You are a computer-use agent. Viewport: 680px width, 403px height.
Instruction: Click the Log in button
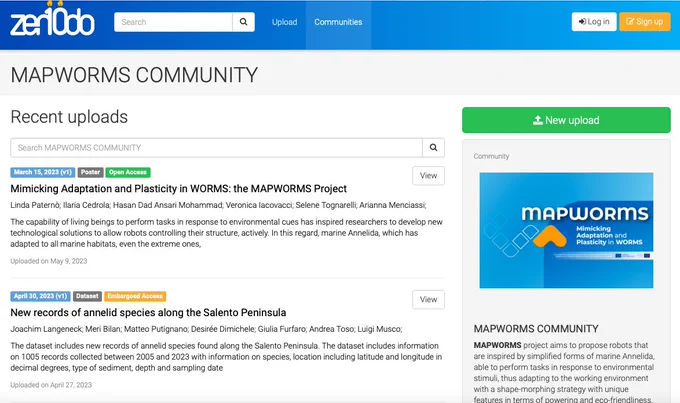[x=594, y=22]
